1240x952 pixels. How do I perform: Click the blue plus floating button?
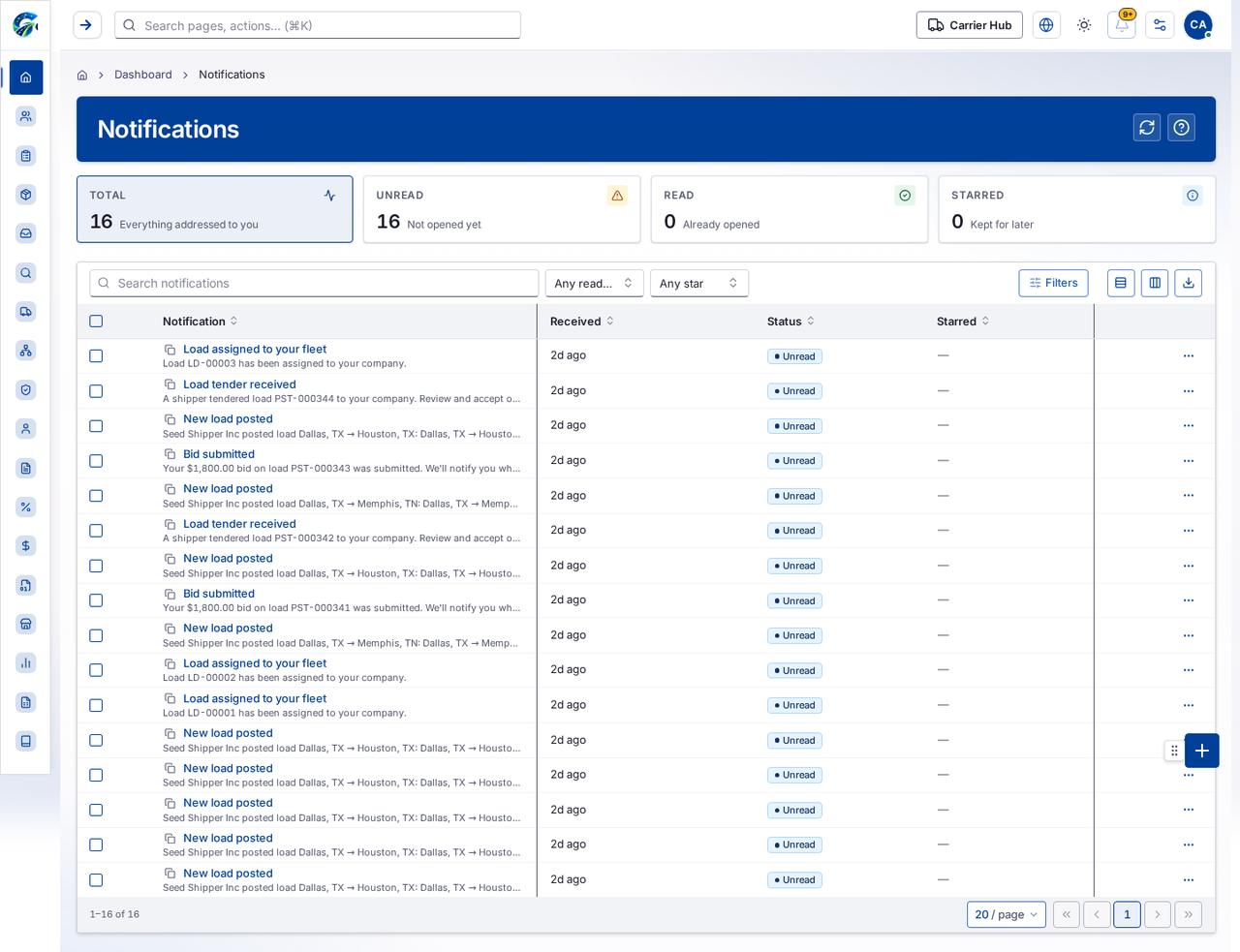[x=1201, y=751]
